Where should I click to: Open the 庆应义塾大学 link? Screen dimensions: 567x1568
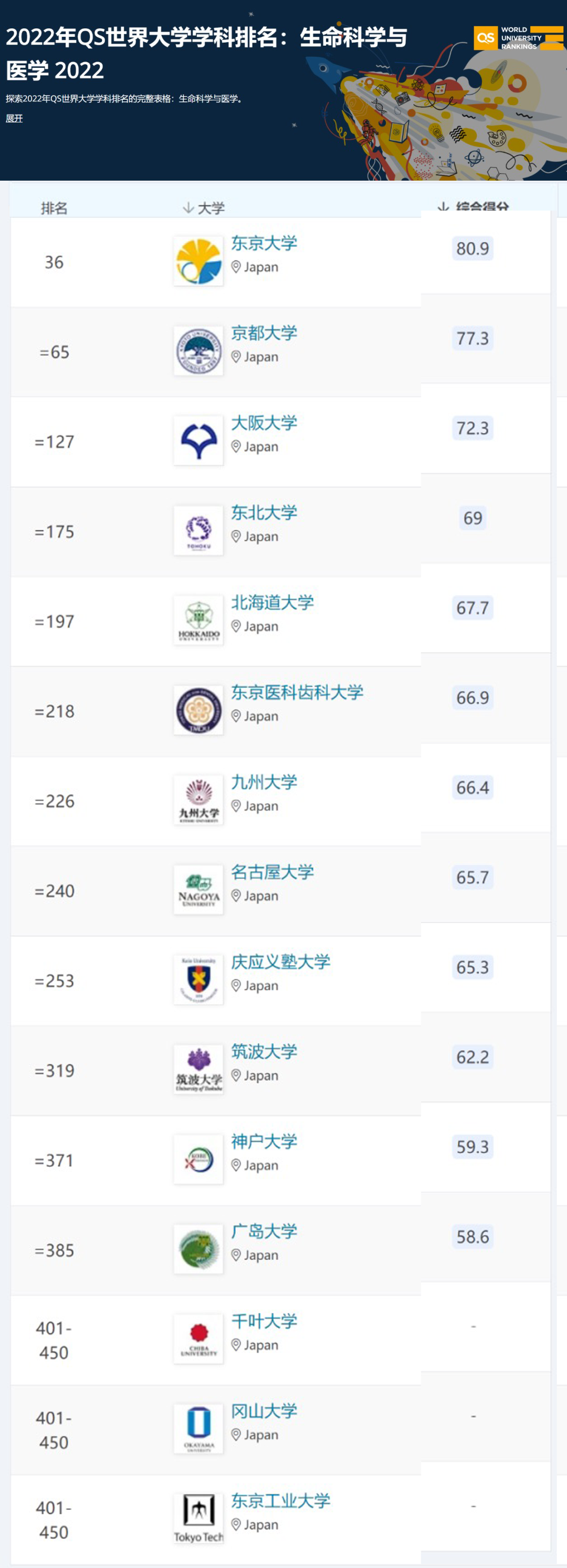tap(280, 961)
